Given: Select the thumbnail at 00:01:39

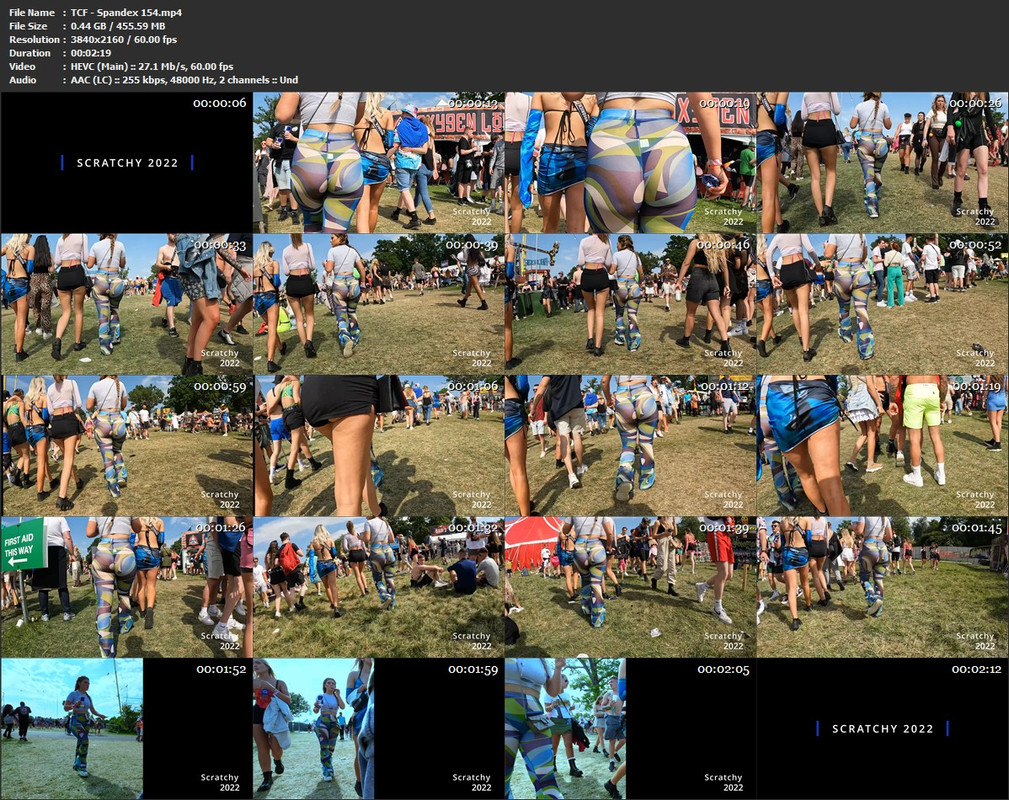Looking at the screenshot, I should [x=630, y=587].
